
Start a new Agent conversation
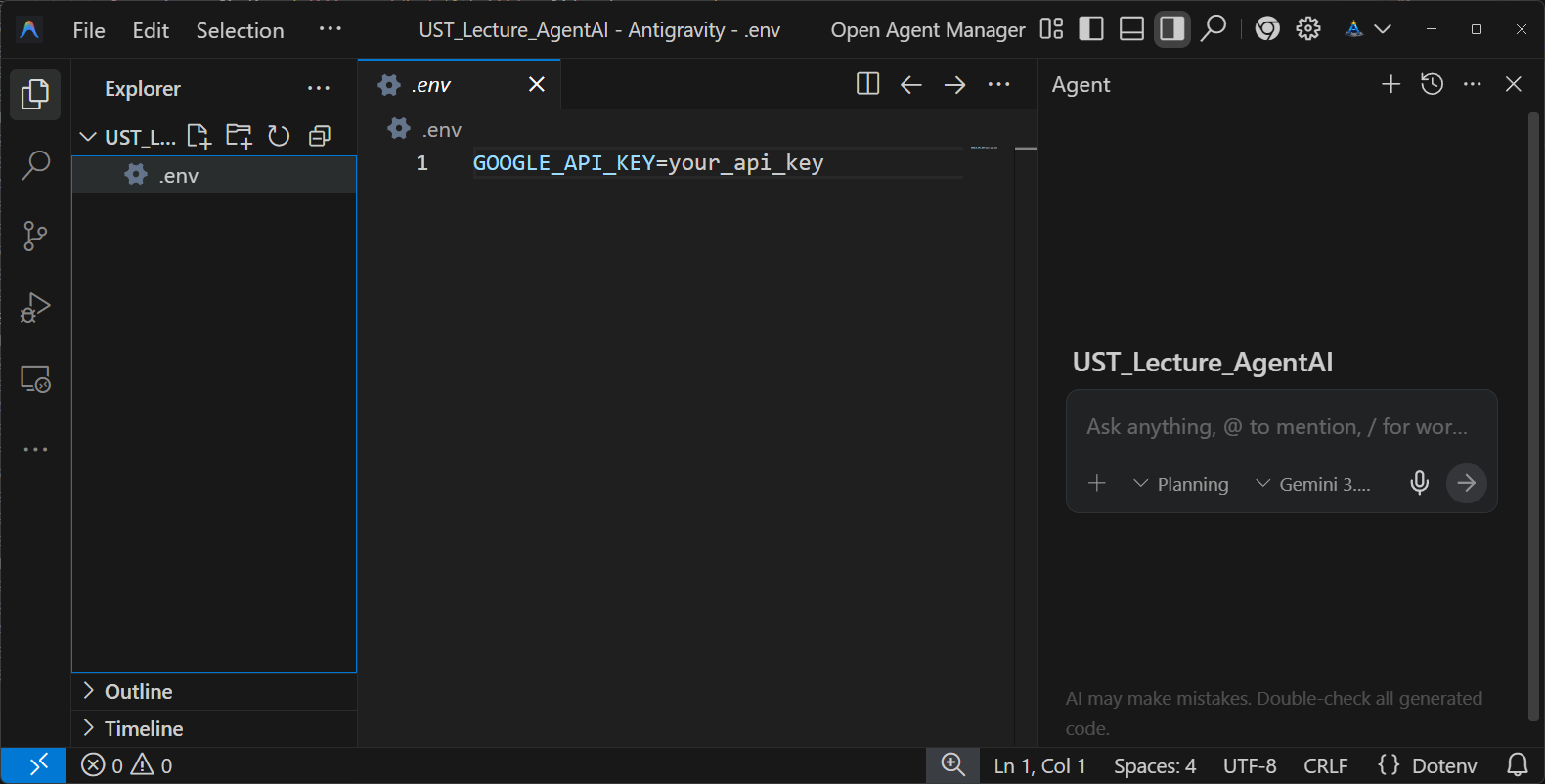coord(1390,84)
